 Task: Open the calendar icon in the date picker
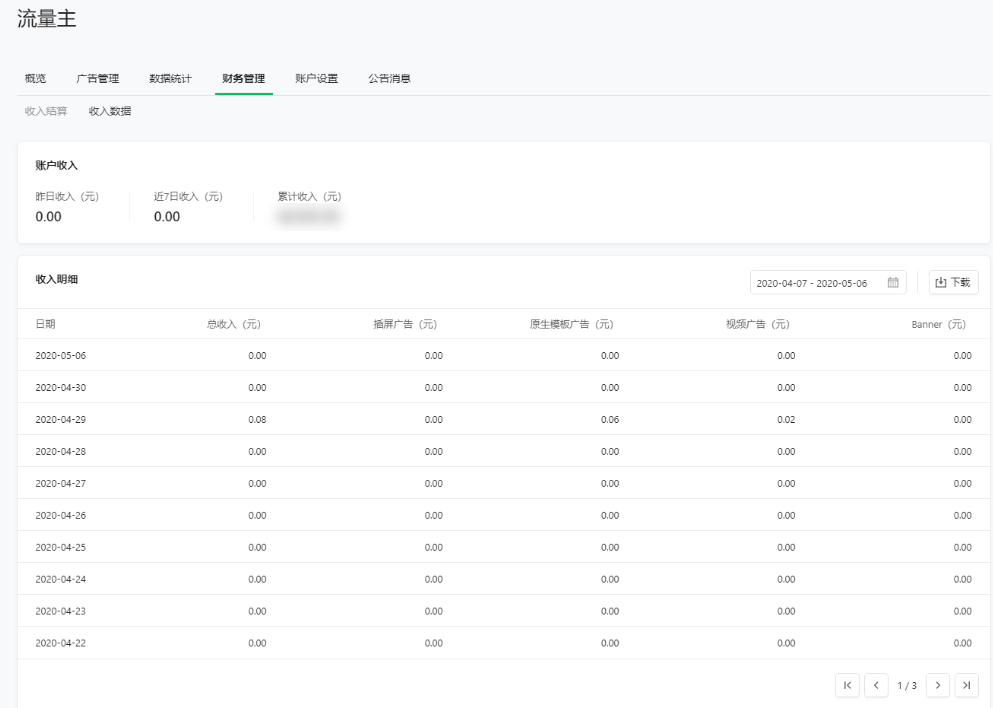pyautogui.click(x=893, y=282)
